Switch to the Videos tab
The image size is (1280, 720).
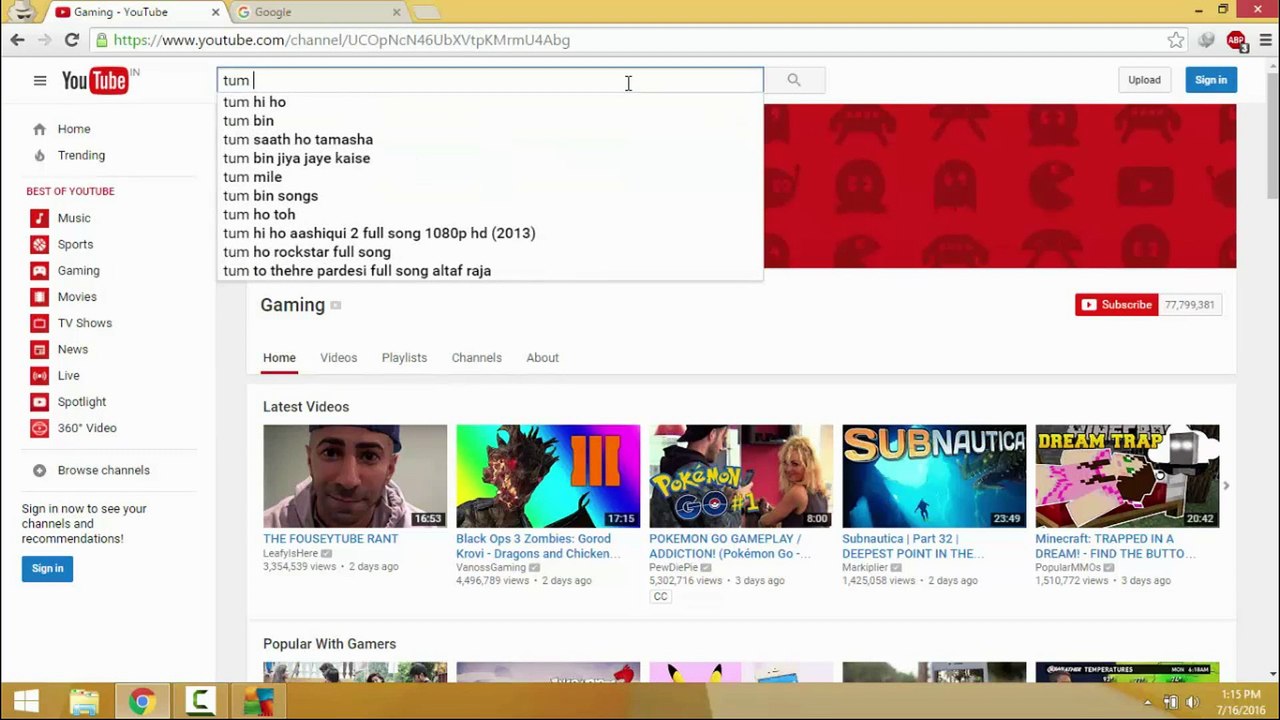pos(338,358)
